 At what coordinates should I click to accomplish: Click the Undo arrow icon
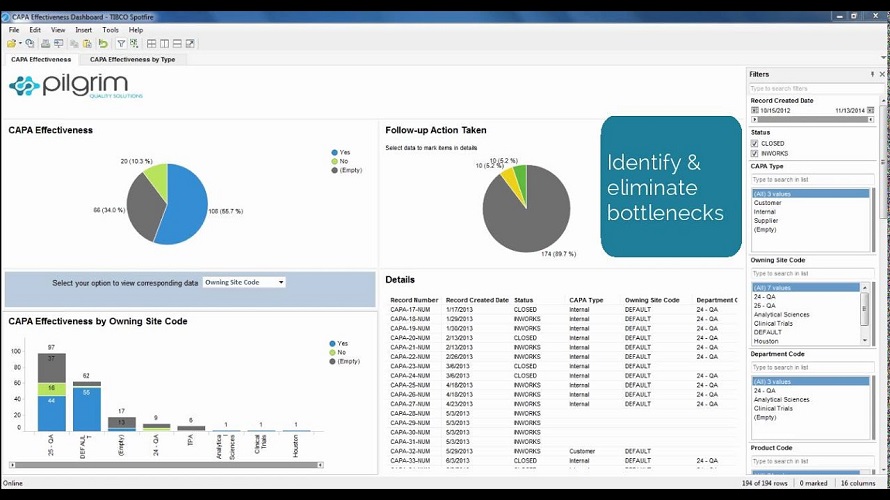point(103,44)
